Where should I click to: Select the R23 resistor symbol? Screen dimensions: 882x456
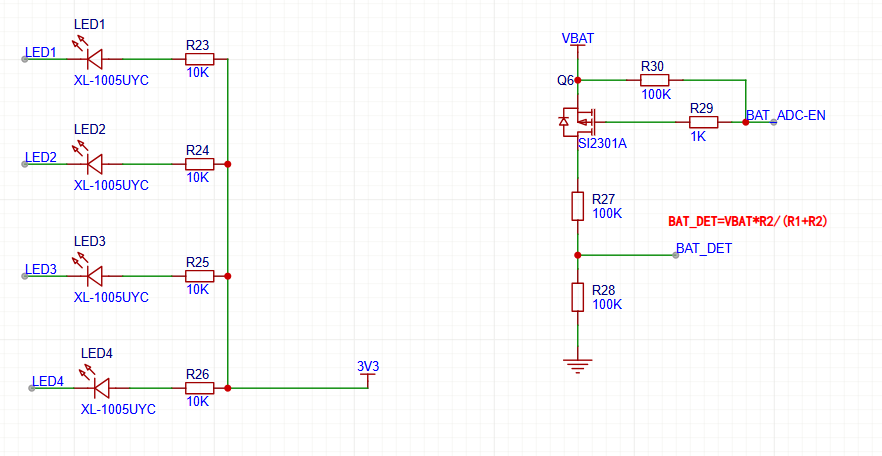pos(198,59)
